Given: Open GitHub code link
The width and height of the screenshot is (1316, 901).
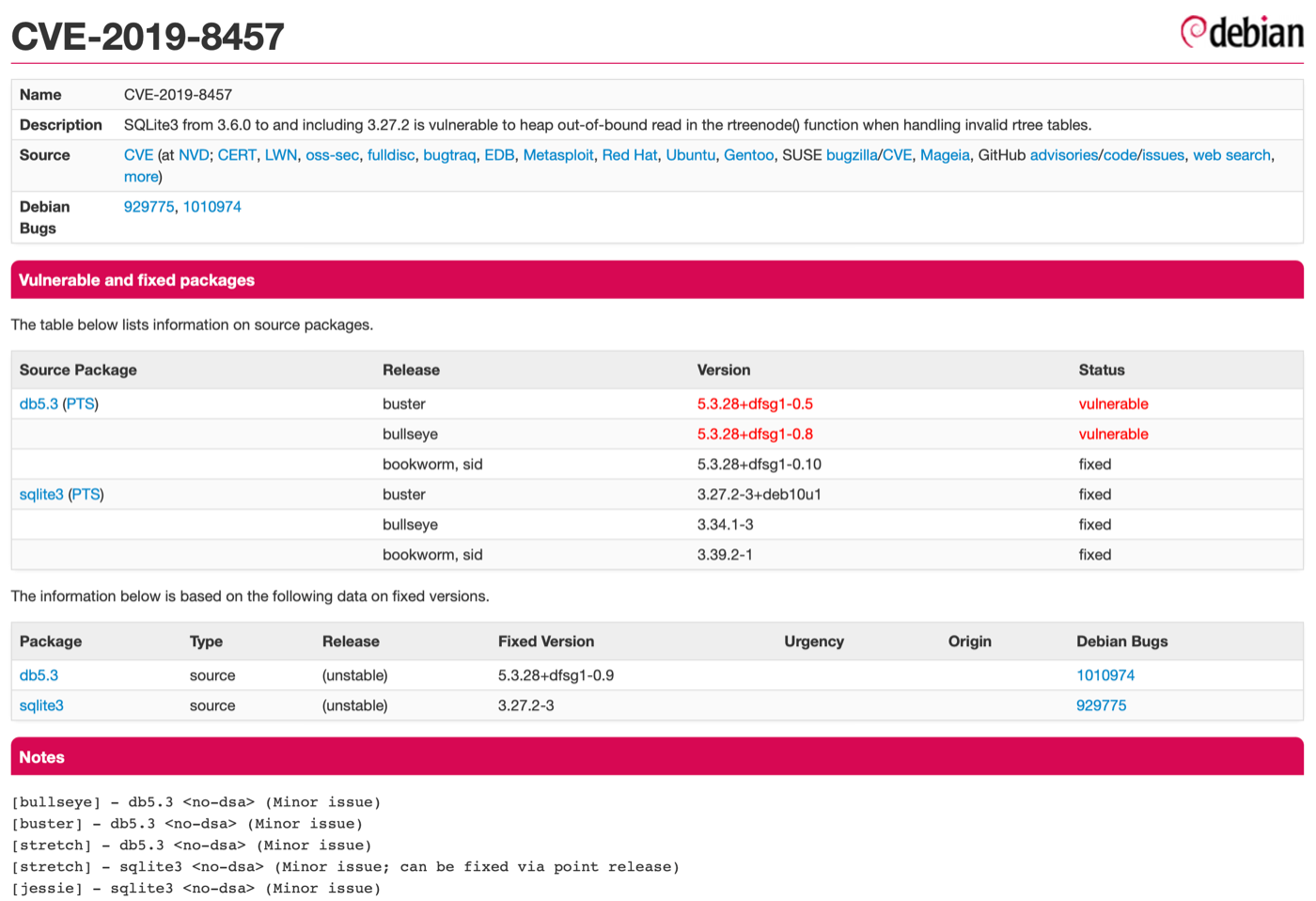Looking at the screenshot, I should 1120,155.
